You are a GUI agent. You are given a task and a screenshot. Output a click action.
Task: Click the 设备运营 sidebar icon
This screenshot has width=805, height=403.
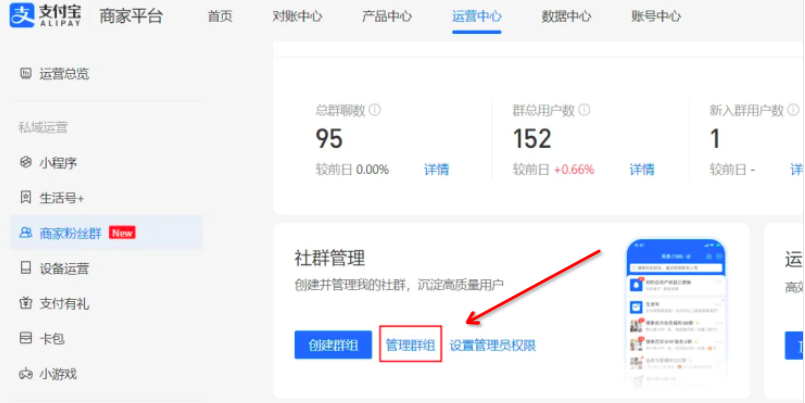[x=26, y=268]
